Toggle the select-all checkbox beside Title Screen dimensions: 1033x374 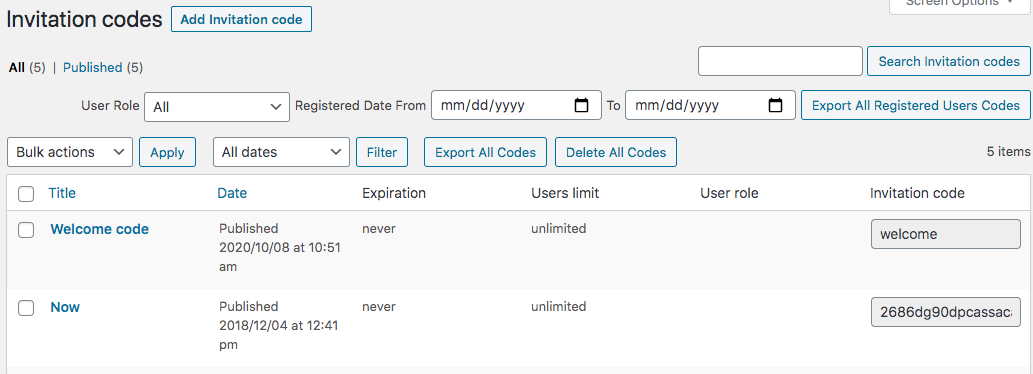(x=26, y=194)
